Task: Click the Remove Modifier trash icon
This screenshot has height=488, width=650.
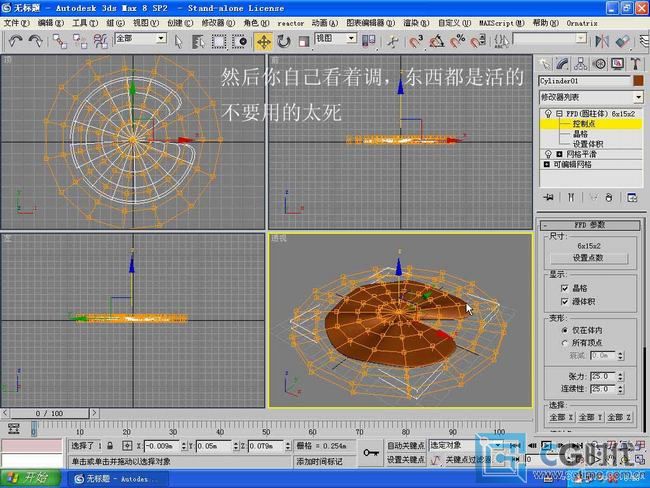Action: tap(609, 197)
